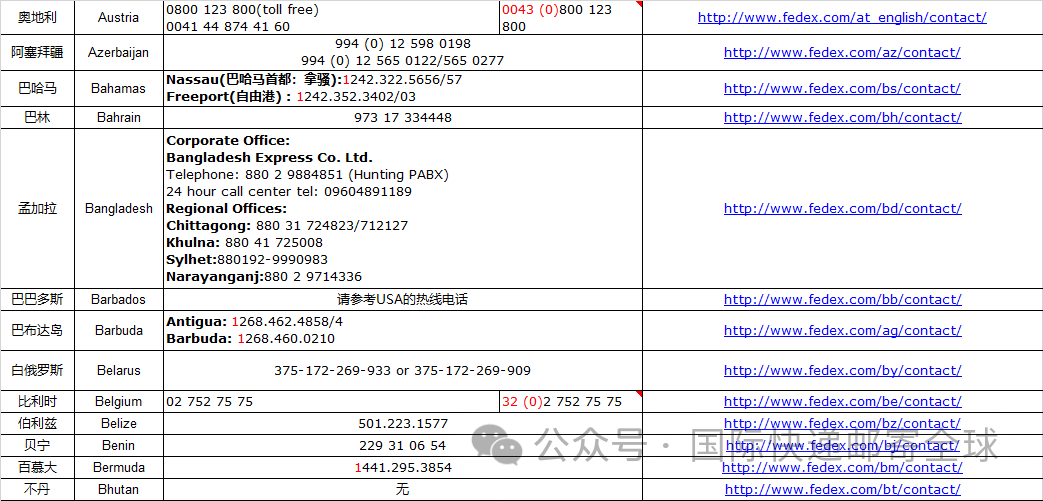Select the Bahrain country name cell
This screenshot has height=501, width=1043.
pos(118,118)
